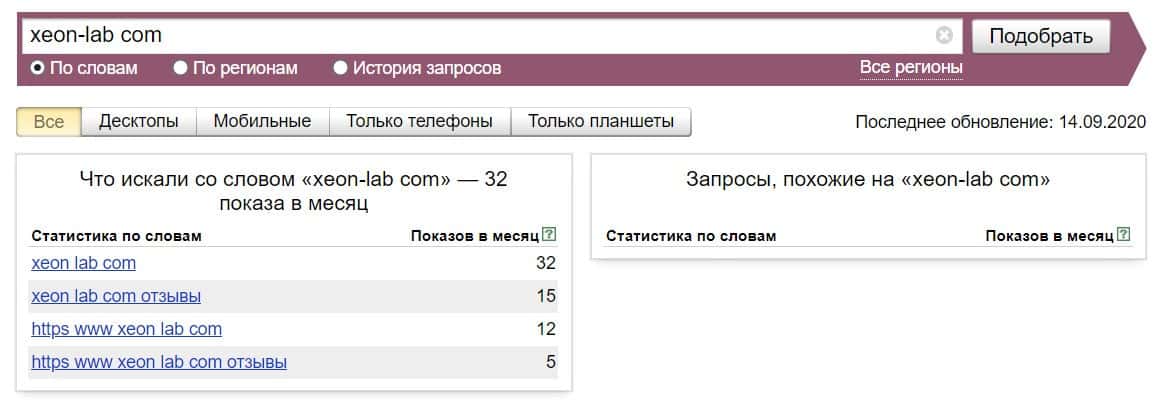Follow the "https www xeon lab com" link
This screenshot has height=413, width=1174.
(127, 329)
